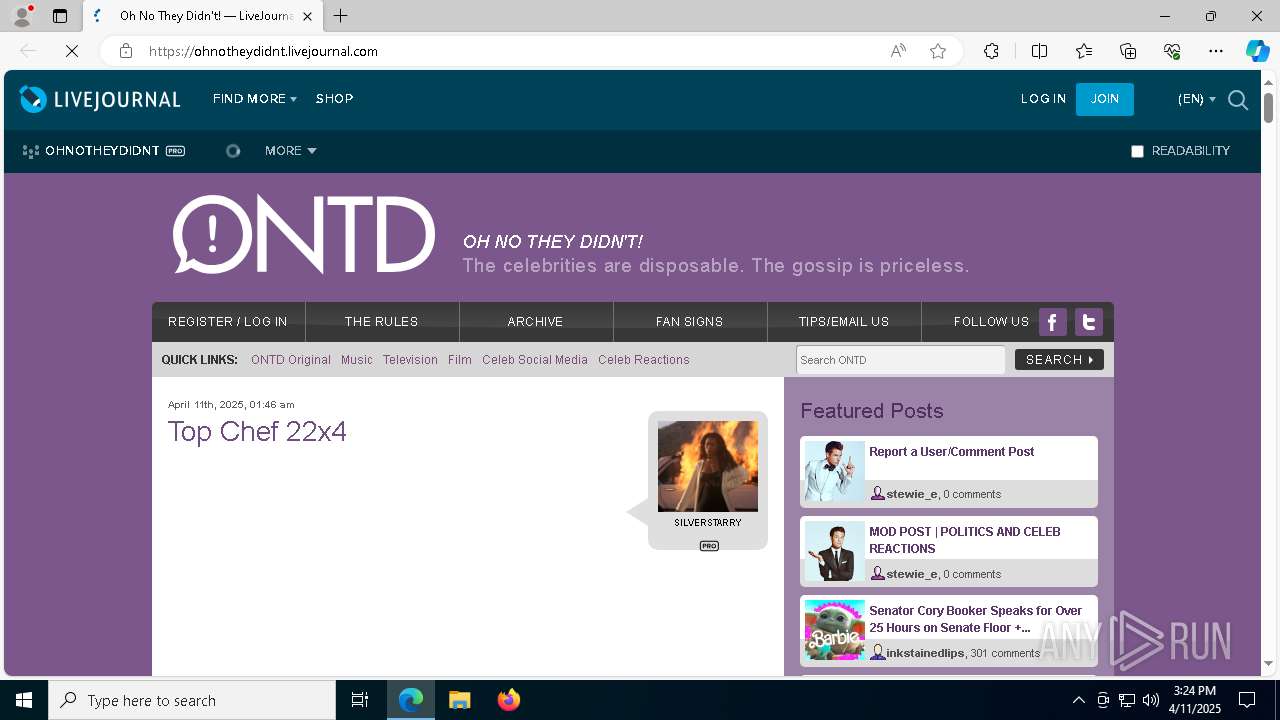The height and width of the screenshot is (720, 1280).
Task: Click the Log In link
Action: [1043, 99]
